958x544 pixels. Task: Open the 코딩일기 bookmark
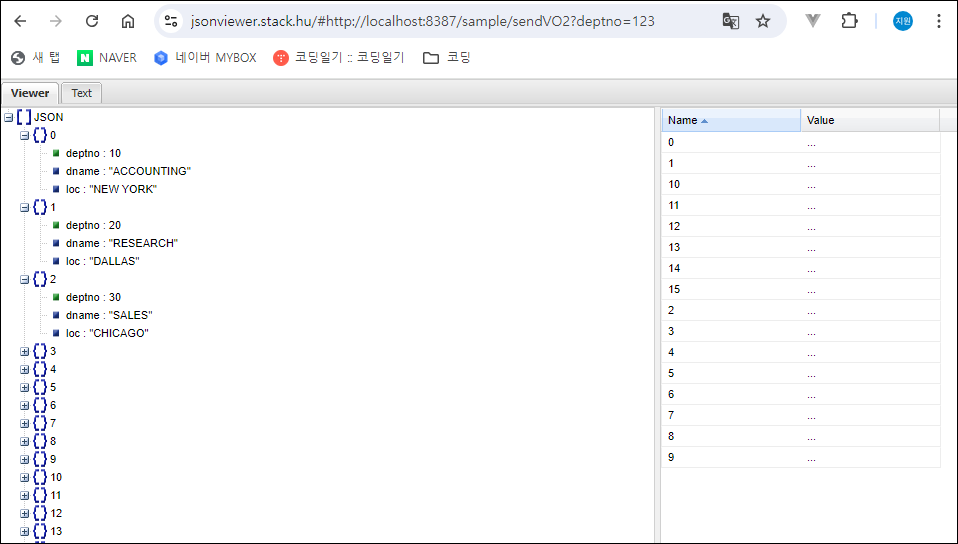(338, 58)
